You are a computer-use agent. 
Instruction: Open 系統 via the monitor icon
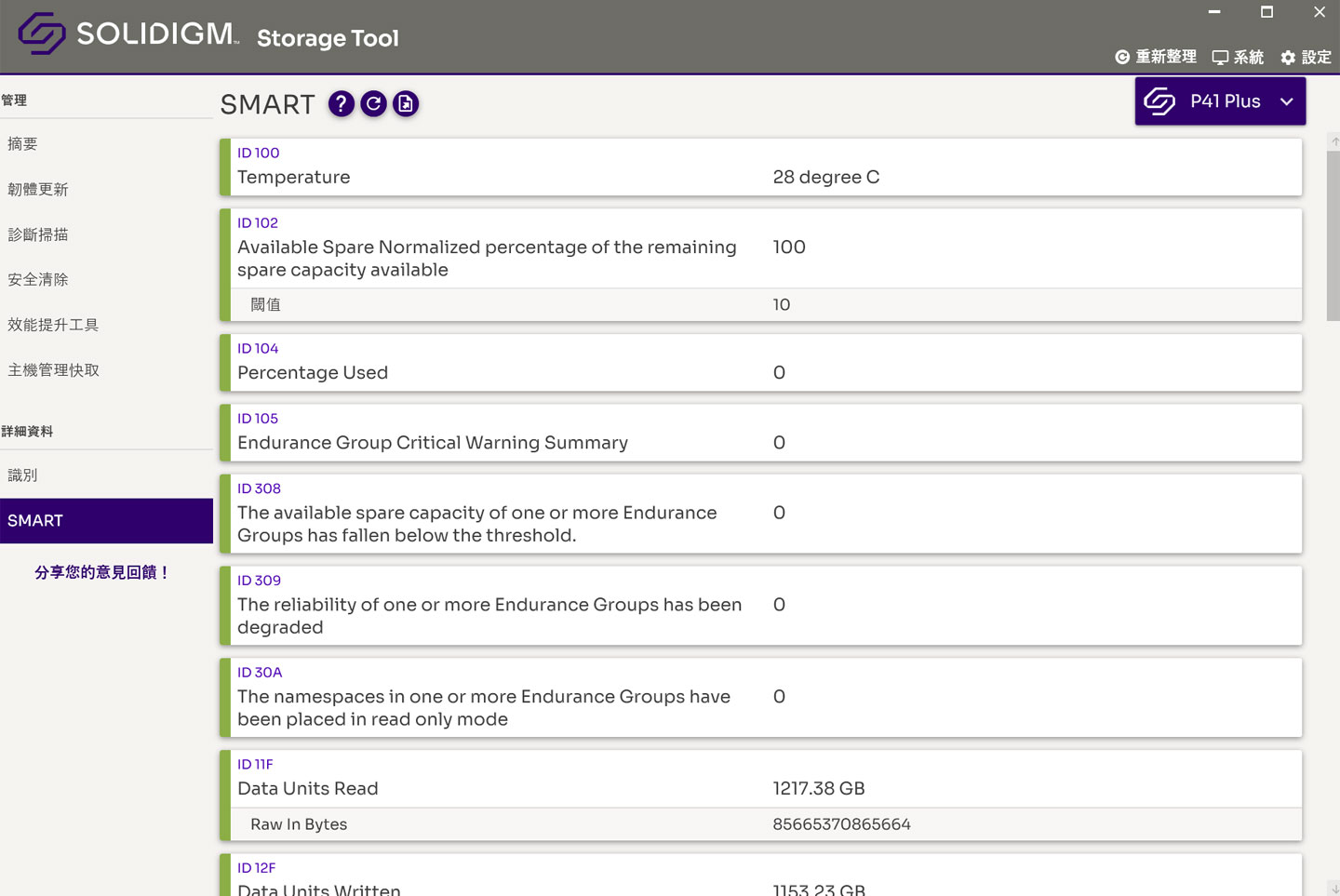pos(1220,58)
